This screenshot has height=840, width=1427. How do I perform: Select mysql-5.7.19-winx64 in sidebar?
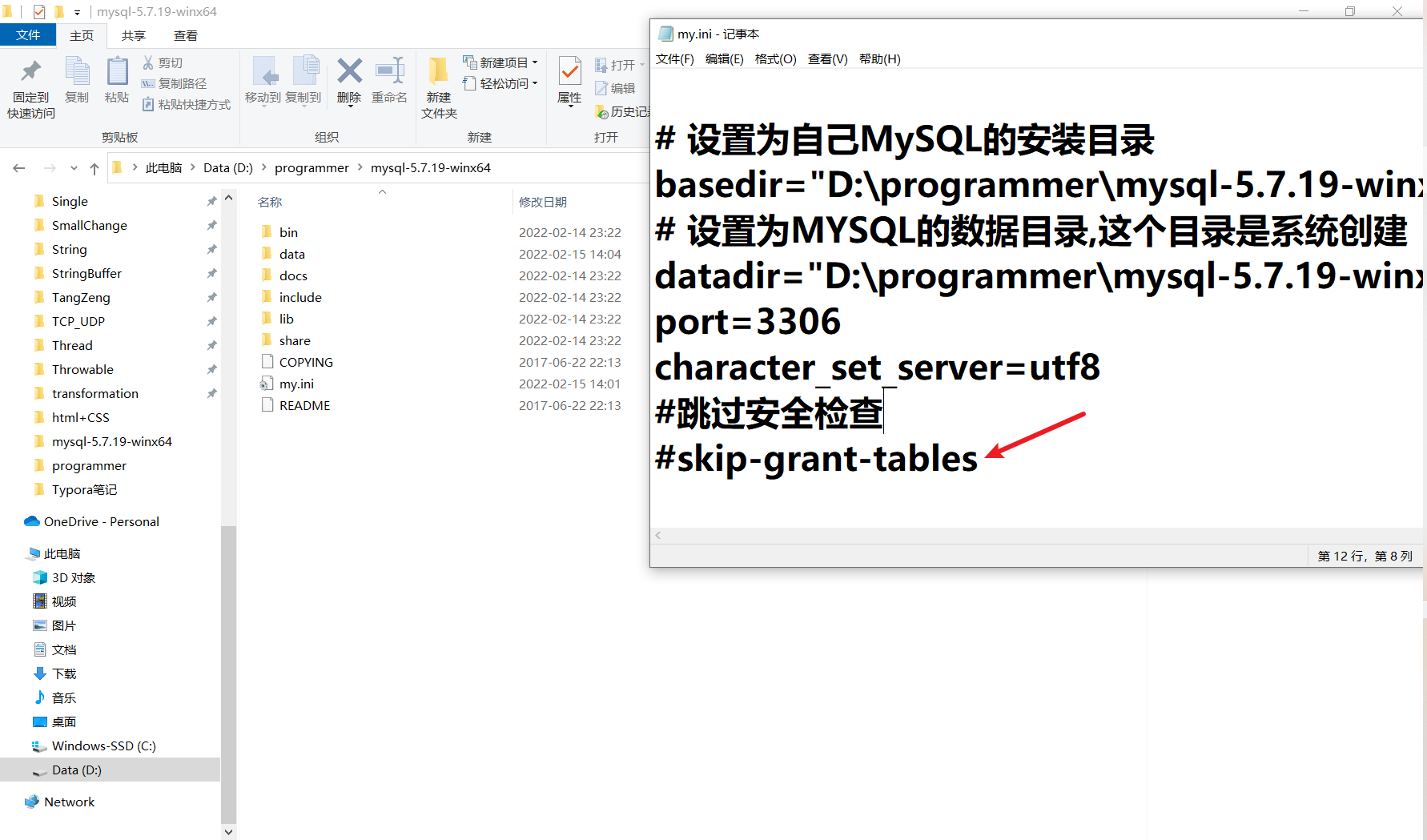tap(111, 441)
